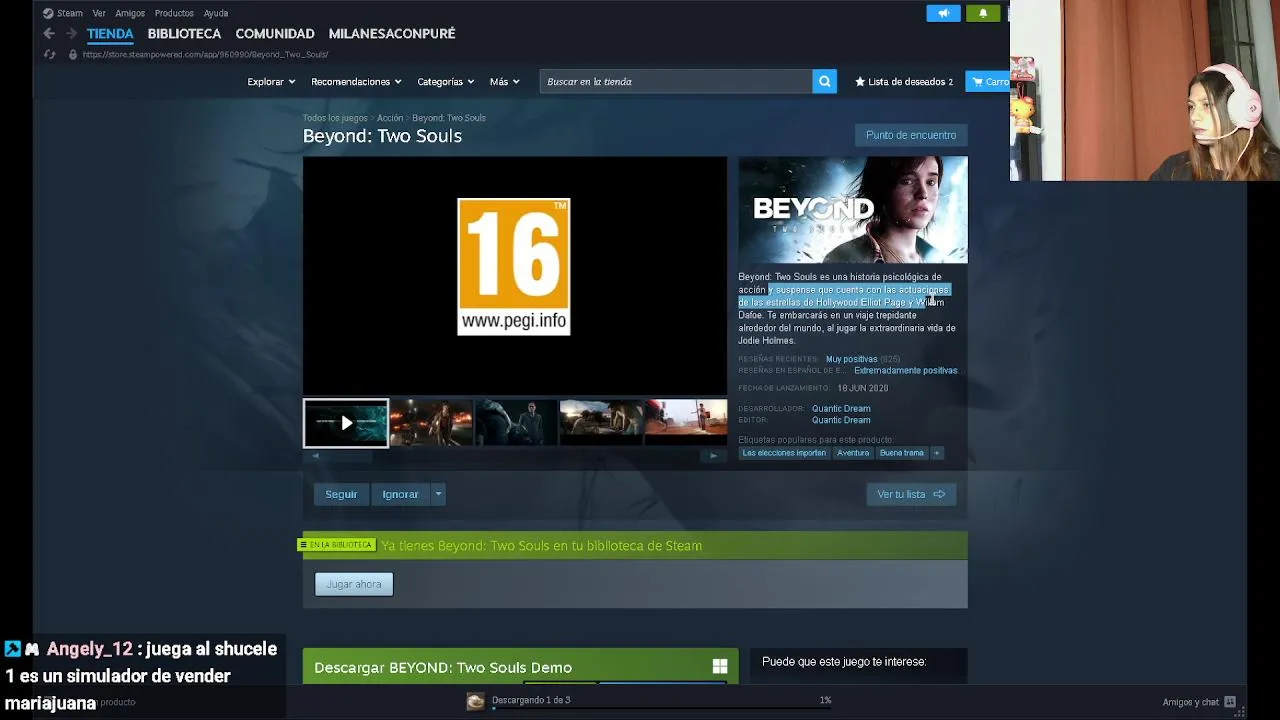Click the Steam logo icon in menu bar

point(48,13)
